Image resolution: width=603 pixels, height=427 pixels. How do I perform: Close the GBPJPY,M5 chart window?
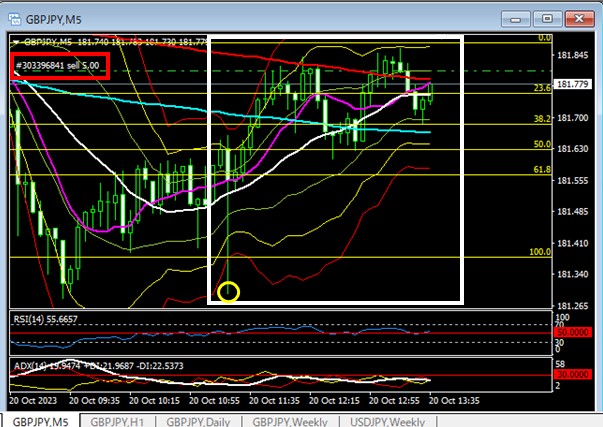tap(578, 16)
